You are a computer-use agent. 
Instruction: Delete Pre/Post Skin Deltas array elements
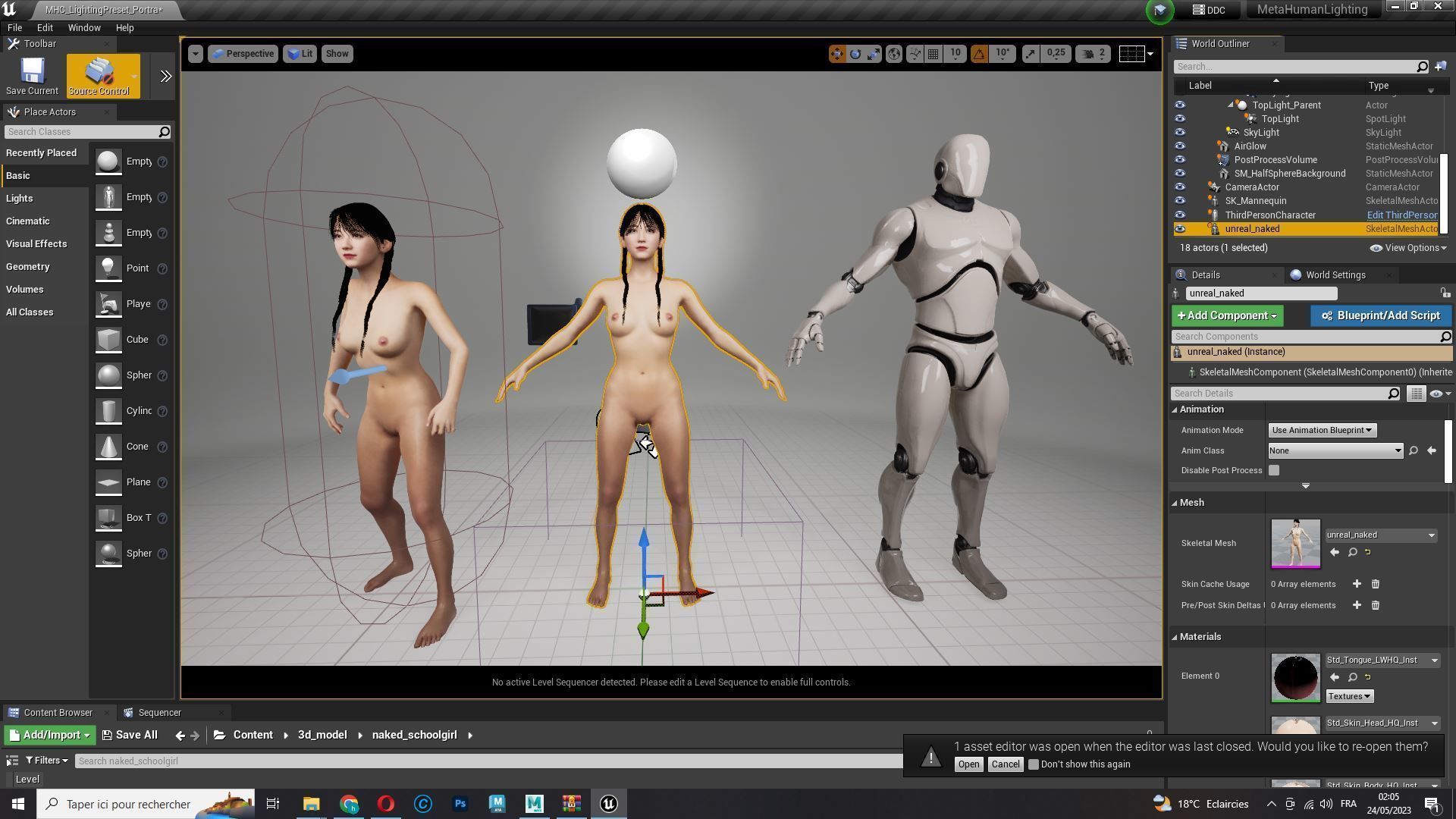(1376, 605)
